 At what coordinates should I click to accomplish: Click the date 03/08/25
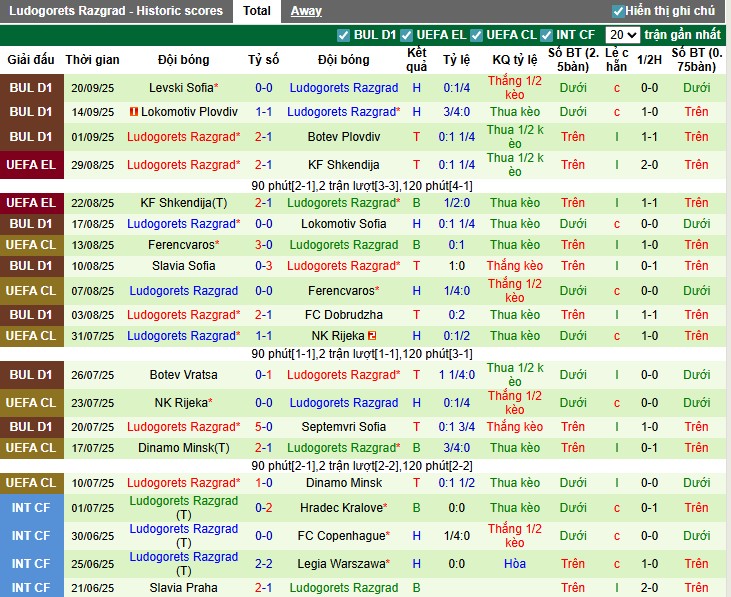tap(92, 315)
